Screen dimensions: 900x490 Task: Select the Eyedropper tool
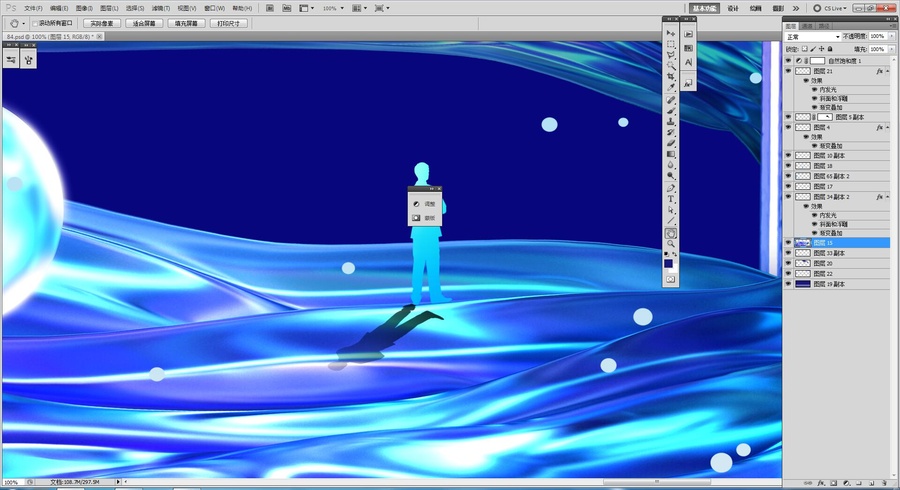[x=670, y=87]
